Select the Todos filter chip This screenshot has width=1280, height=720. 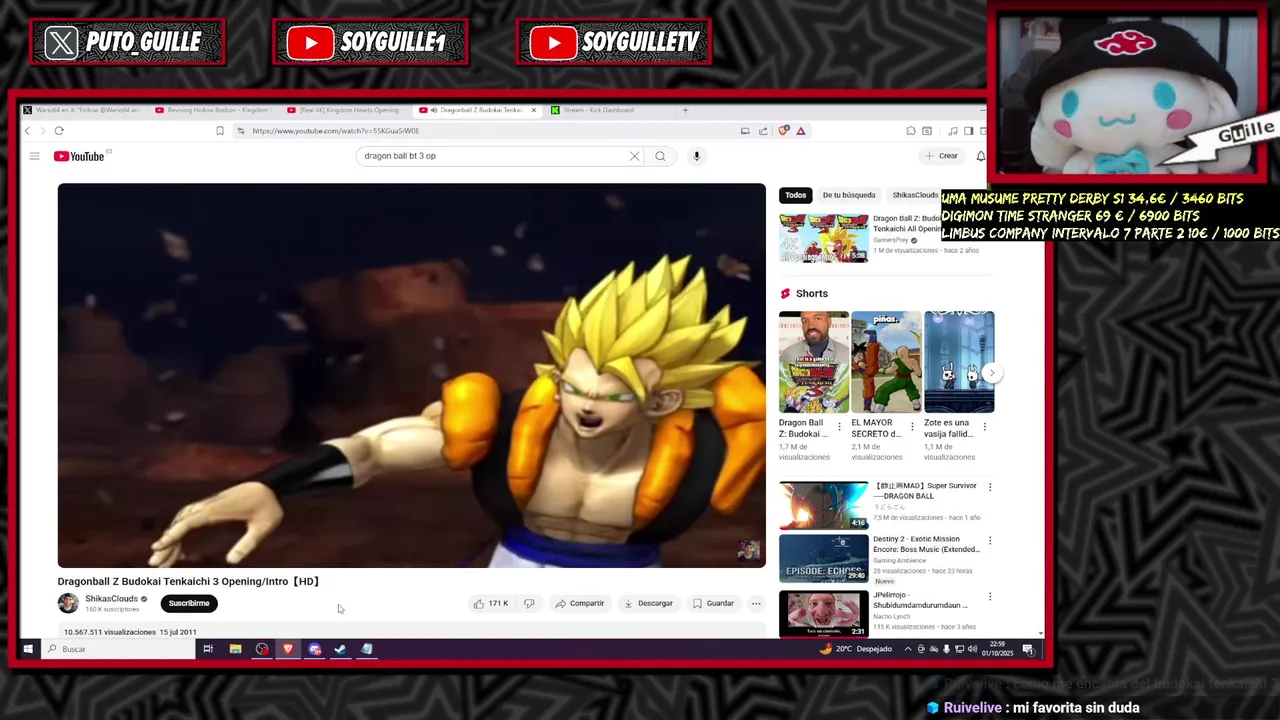(x=795, y=195)
